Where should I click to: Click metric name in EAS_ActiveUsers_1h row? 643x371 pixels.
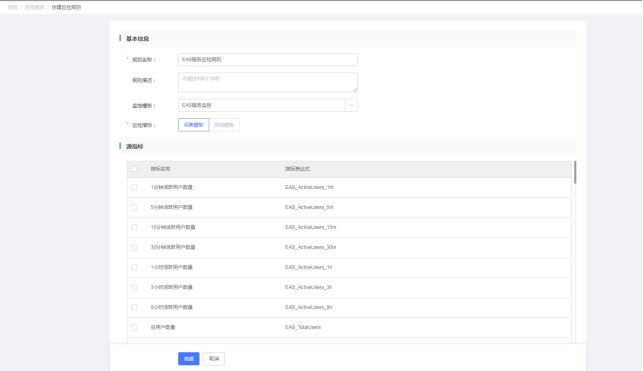(171, 267)
